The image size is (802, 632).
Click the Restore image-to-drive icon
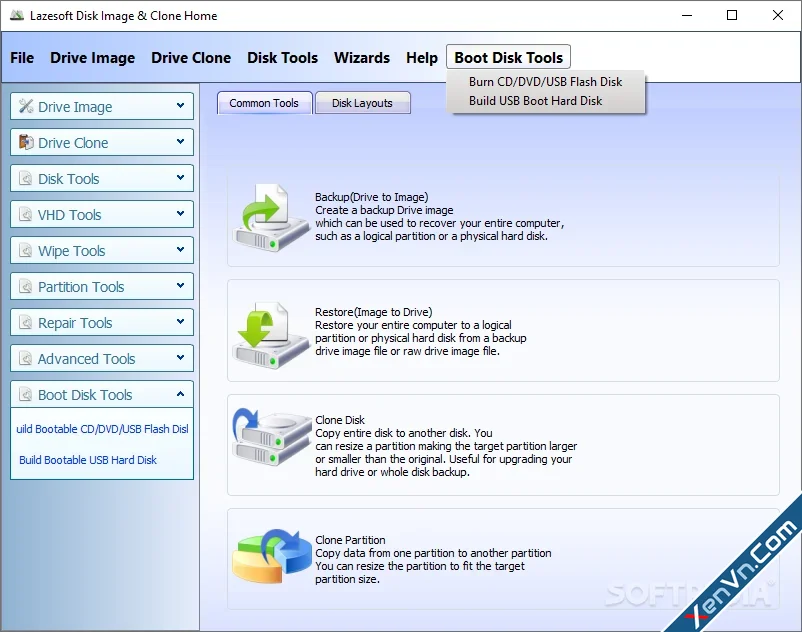pyautogui.click(x=271, y=335)
